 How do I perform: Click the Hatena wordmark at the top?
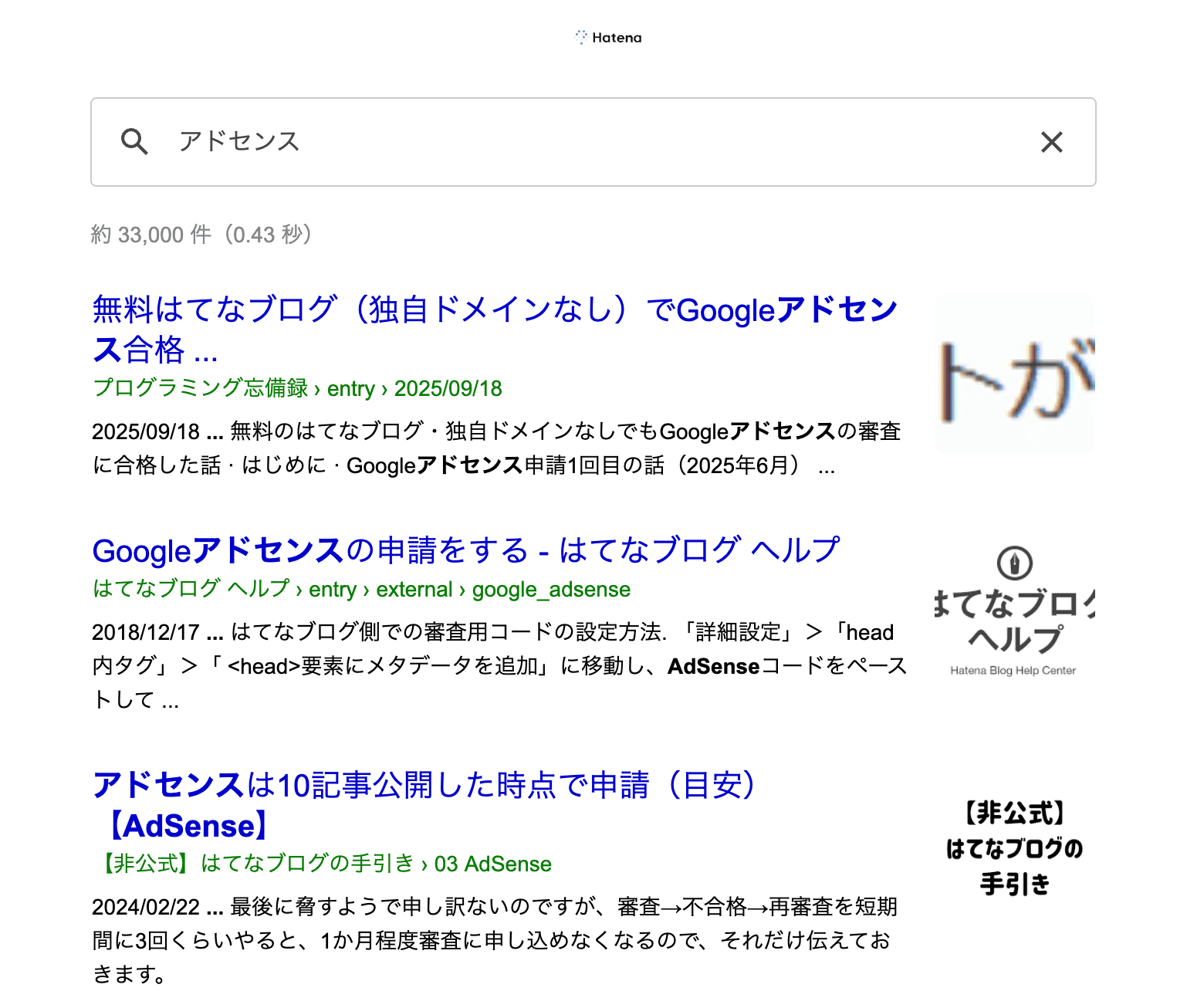click(x=616, y=37)
